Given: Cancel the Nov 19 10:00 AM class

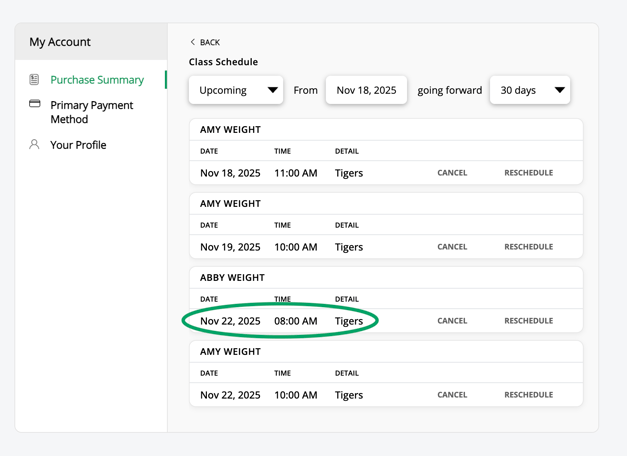Looking at the screenshot, I should click(452, 247).
